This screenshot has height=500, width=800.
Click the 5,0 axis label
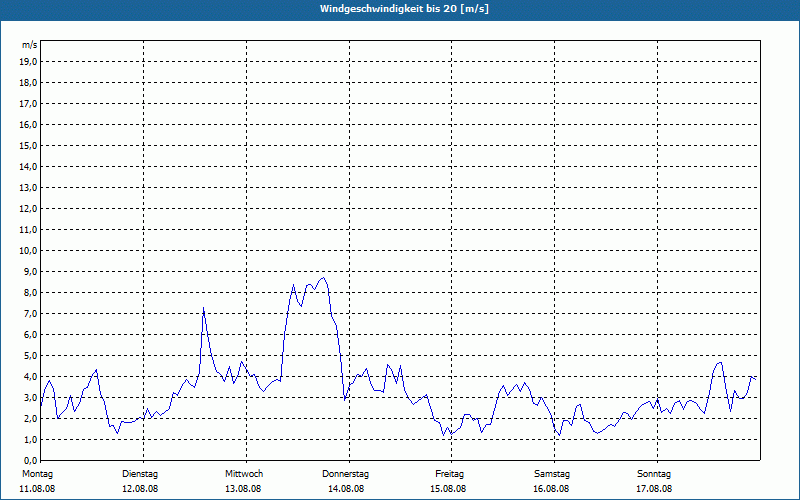click(31, 356)
